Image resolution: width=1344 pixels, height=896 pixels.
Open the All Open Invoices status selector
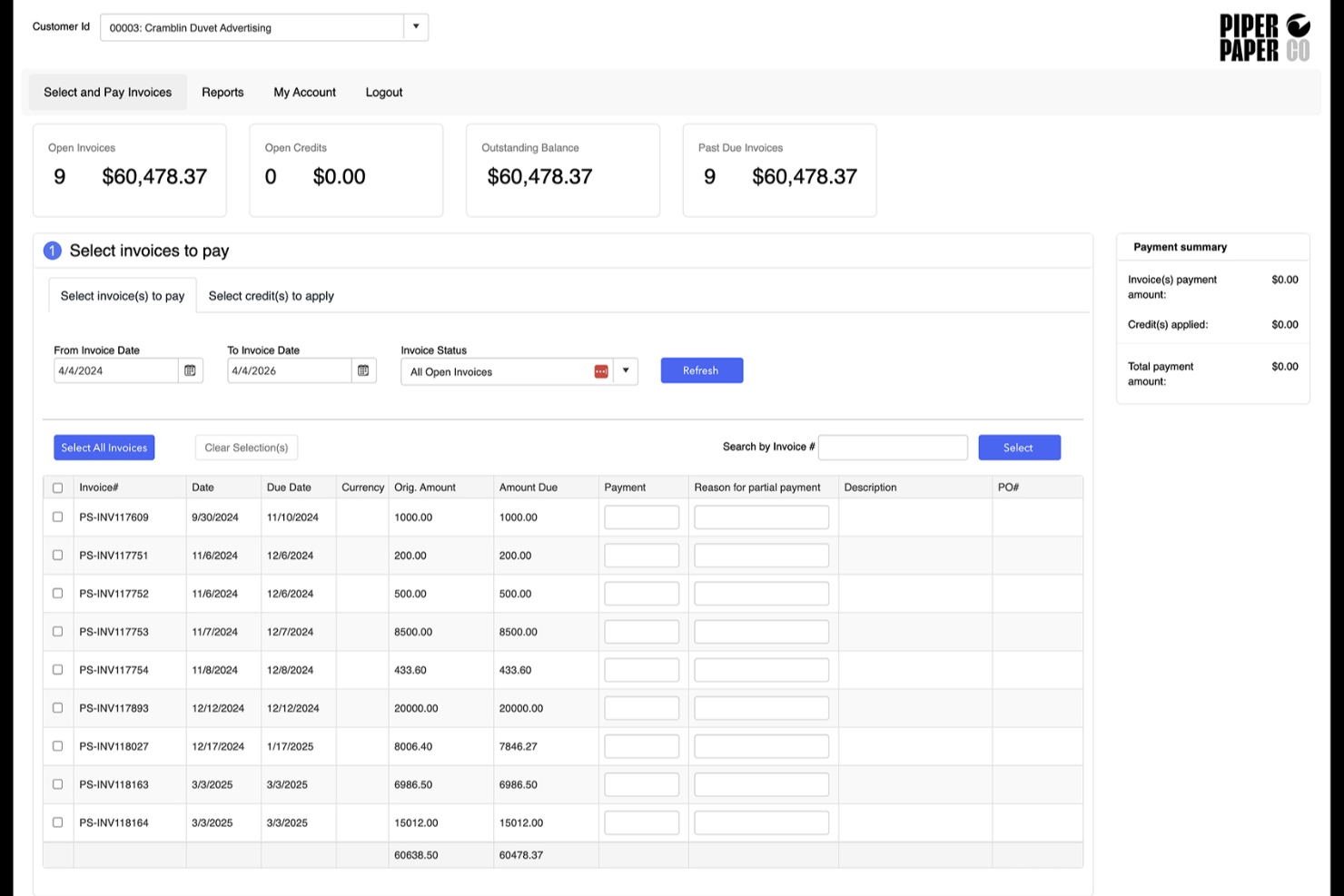(x=499, y=371)
